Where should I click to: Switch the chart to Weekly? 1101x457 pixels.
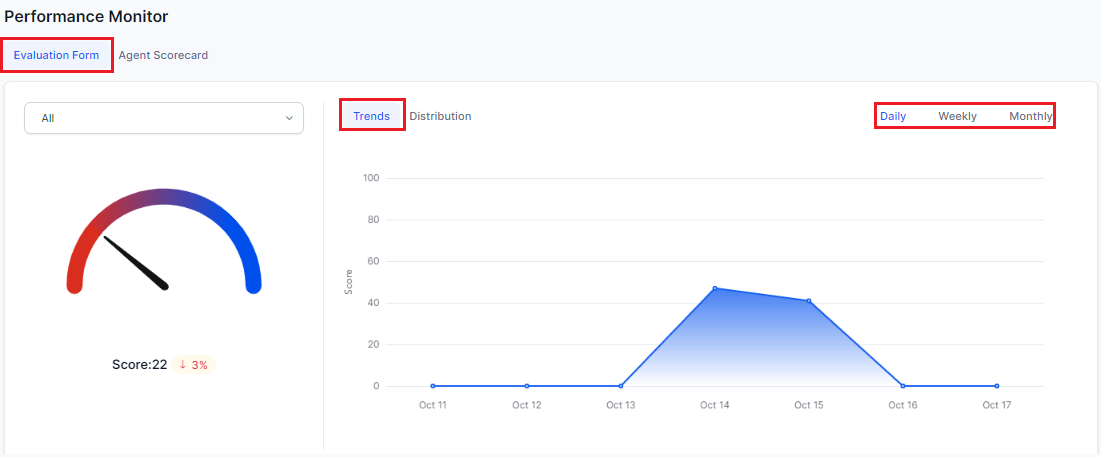coord(957,116)
